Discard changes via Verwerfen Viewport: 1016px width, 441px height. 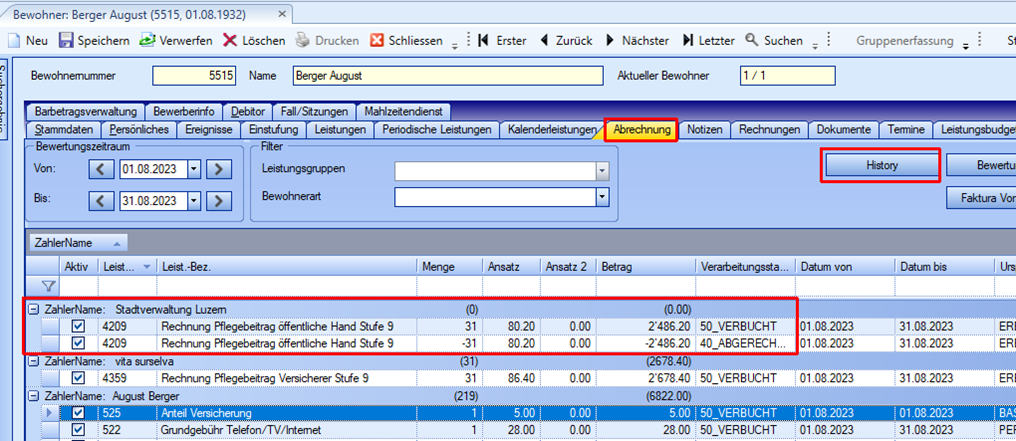coord(176,40)
